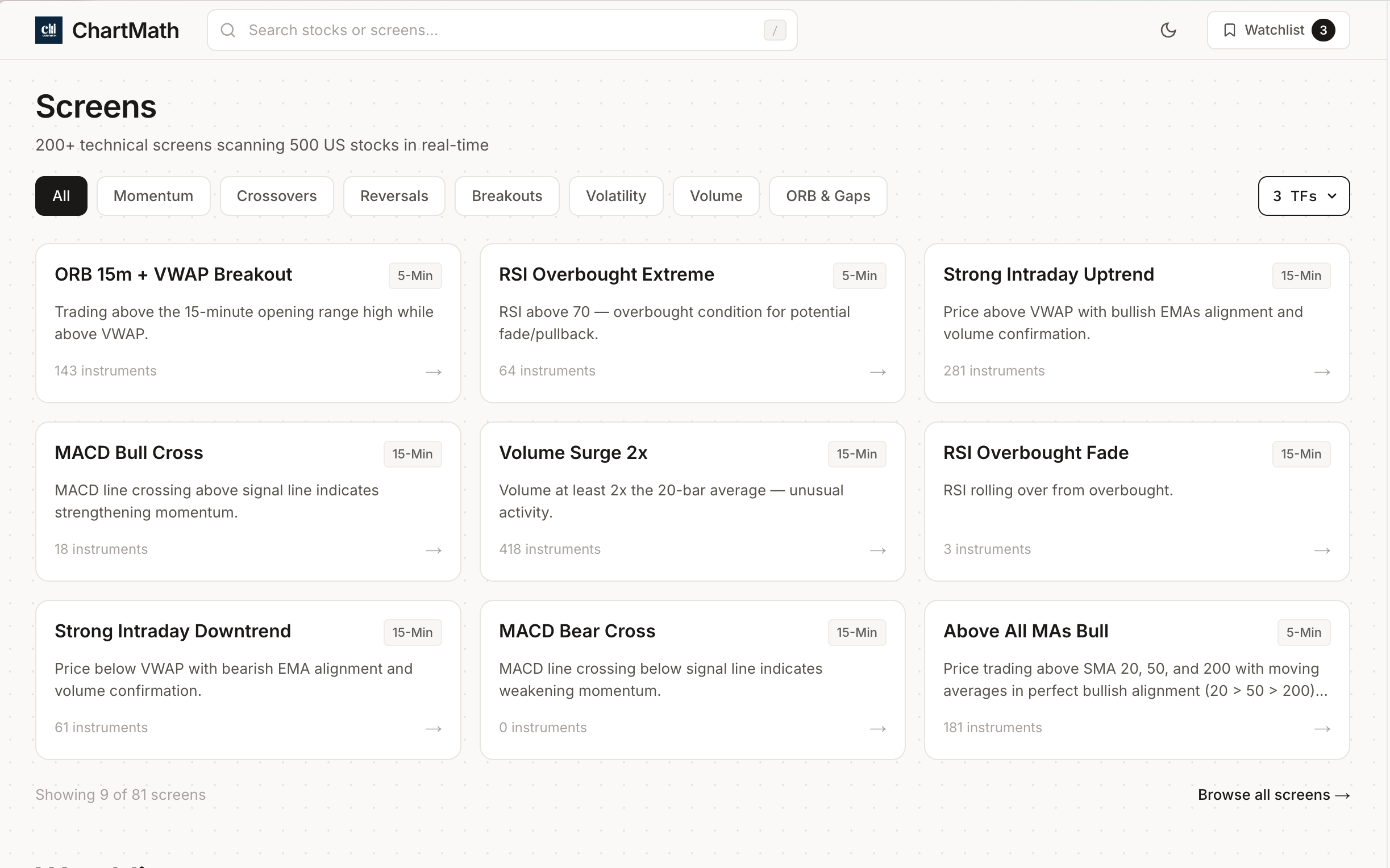Open the 3 TFs timeframe dropdown
Screen dimensions: 1390x868
[x=1303, y=196]
